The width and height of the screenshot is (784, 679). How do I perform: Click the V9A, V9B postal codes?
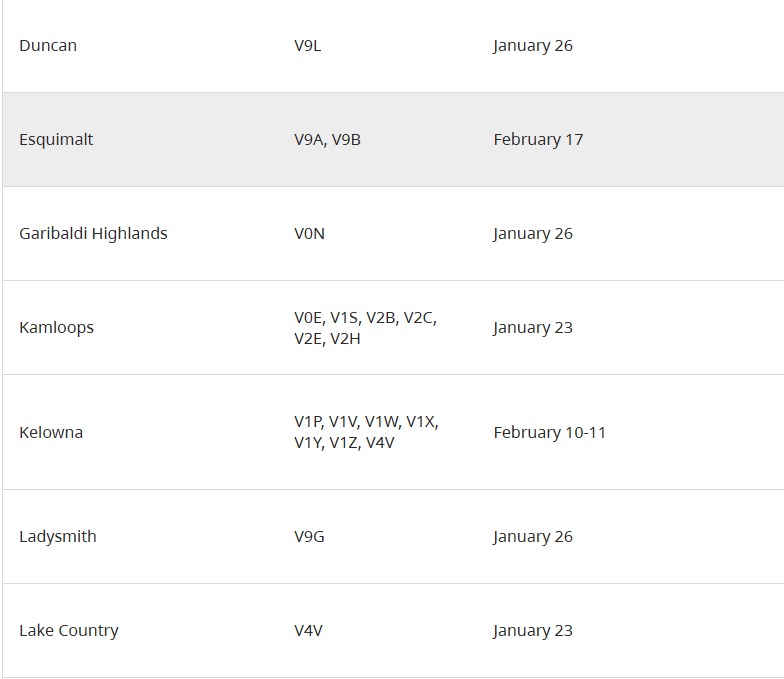327,140
